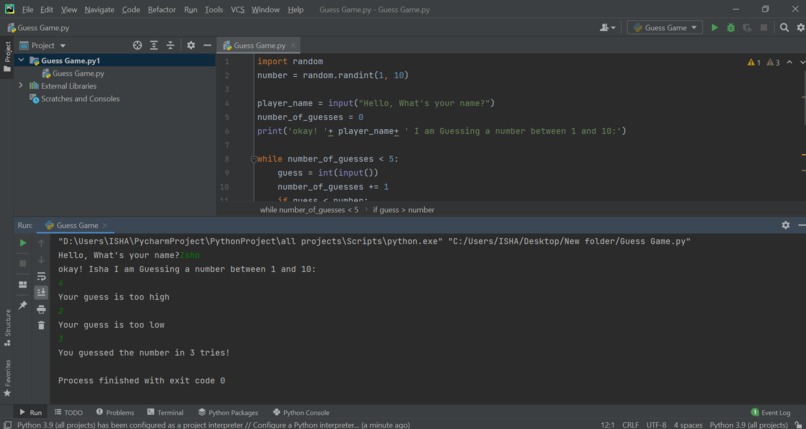Open the Guess Game run configuration dropdown
This screenshot has height=429, width=806.
pos(665,28)
